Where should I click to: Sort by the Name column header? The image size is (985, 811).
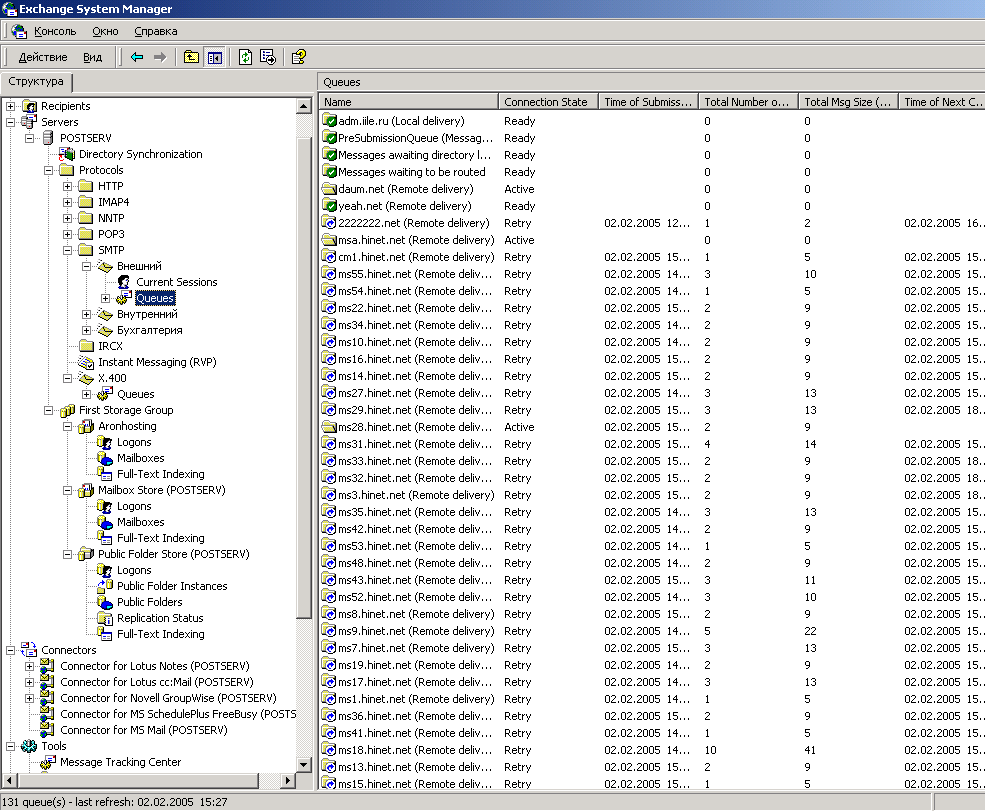click(408, 102)
